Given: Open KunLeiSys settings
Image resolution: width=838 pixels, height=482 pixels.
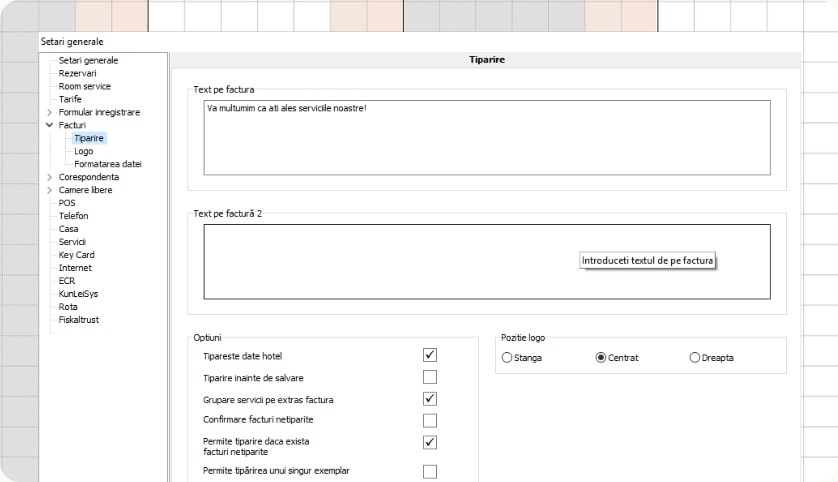Looking at the screenshot, I should pos(78,294).
